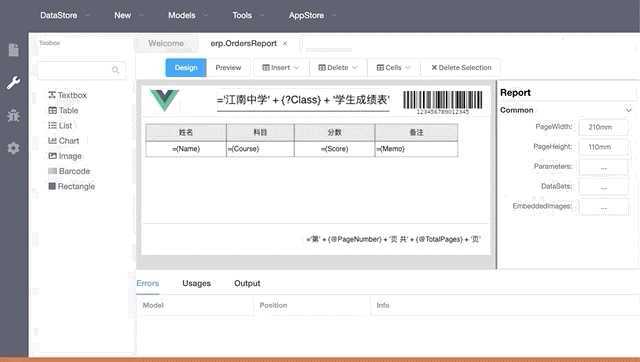Select the wrench tools sidebar icon
640x362 pixels.
(x=13, y=83)
